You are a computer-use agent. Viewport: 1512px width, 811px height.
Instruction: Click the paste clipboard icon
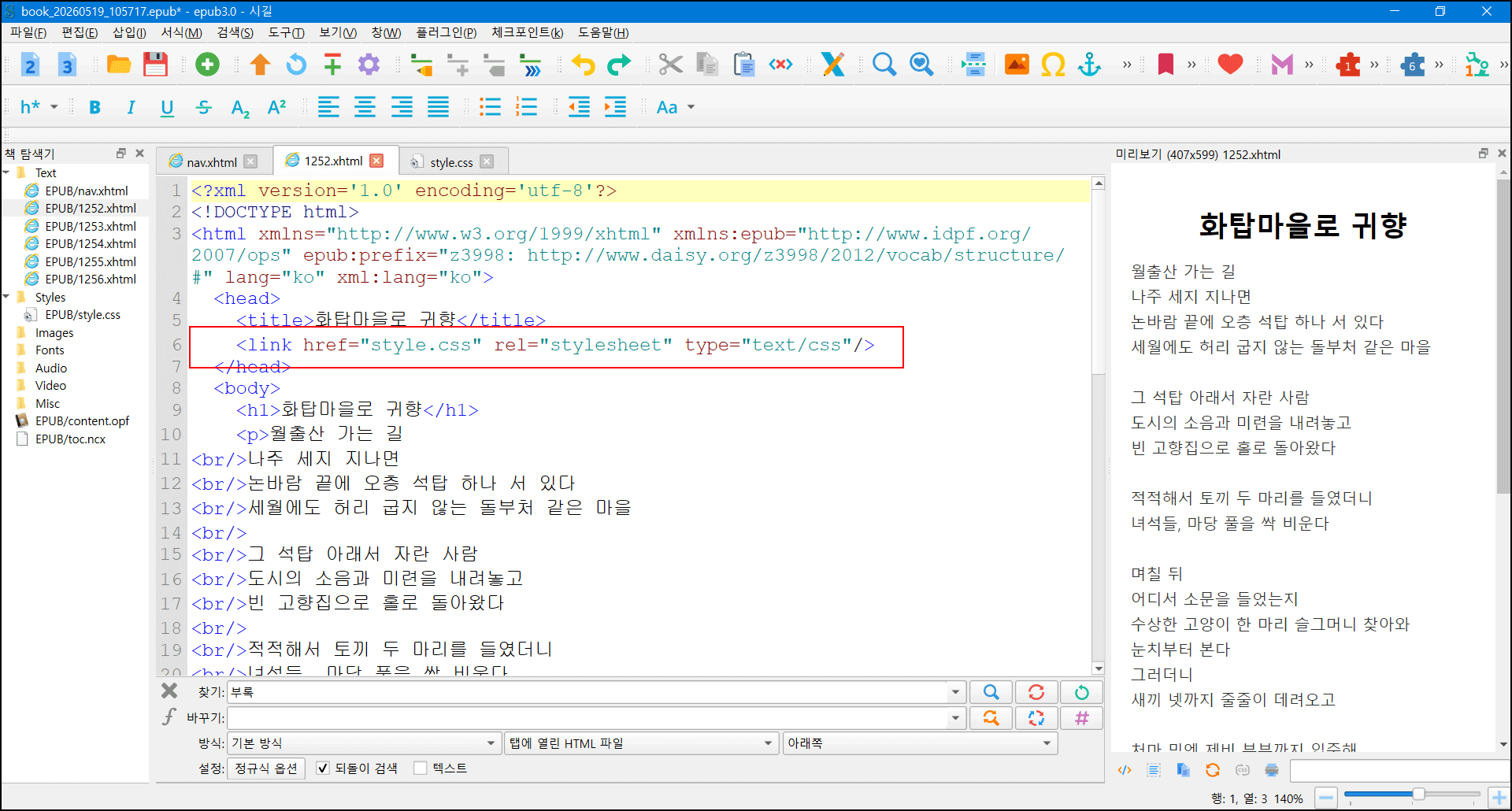(x=743, y=65)
